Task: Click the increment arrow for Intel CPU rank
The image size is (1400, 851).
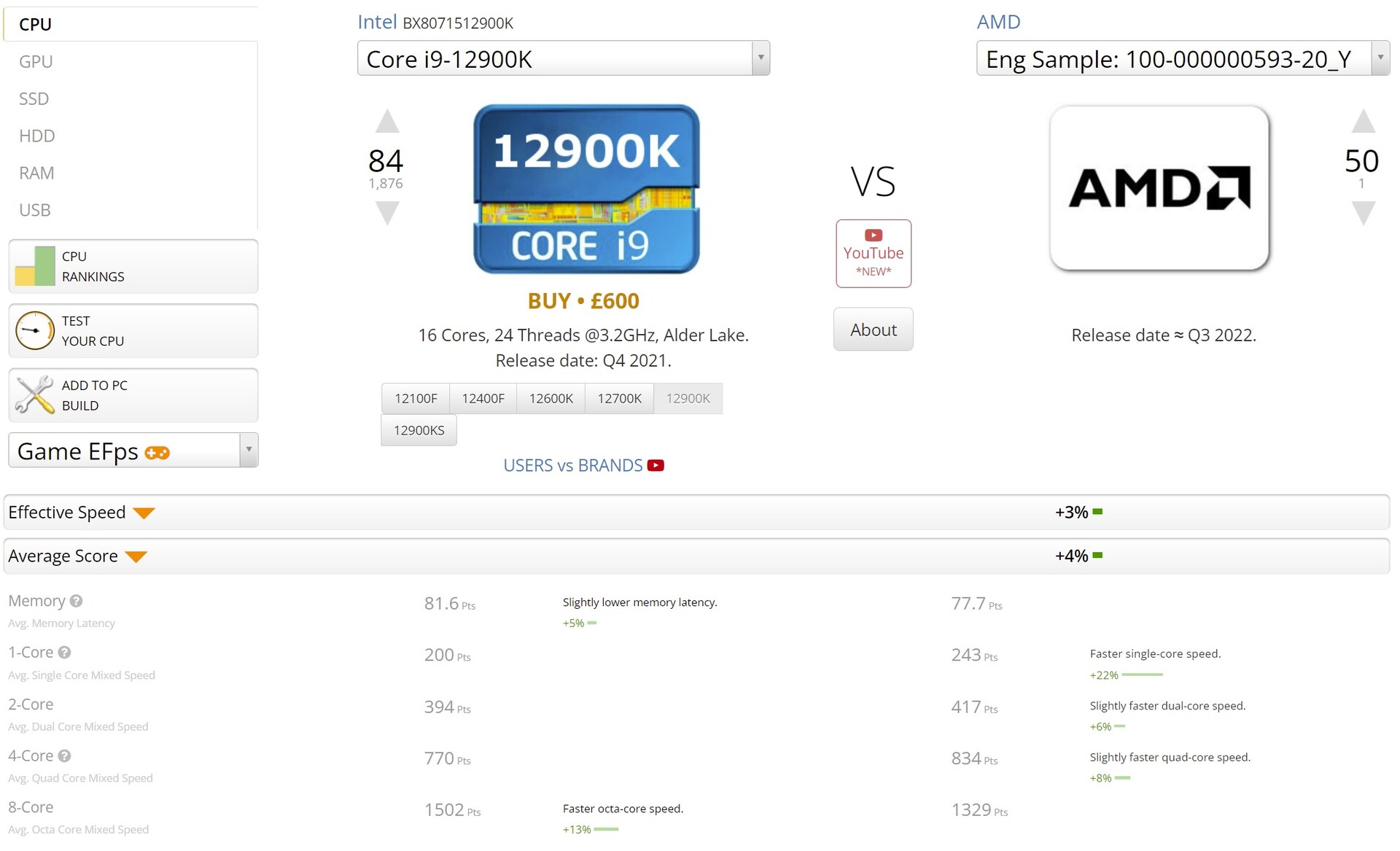Action: pos(388,123)
